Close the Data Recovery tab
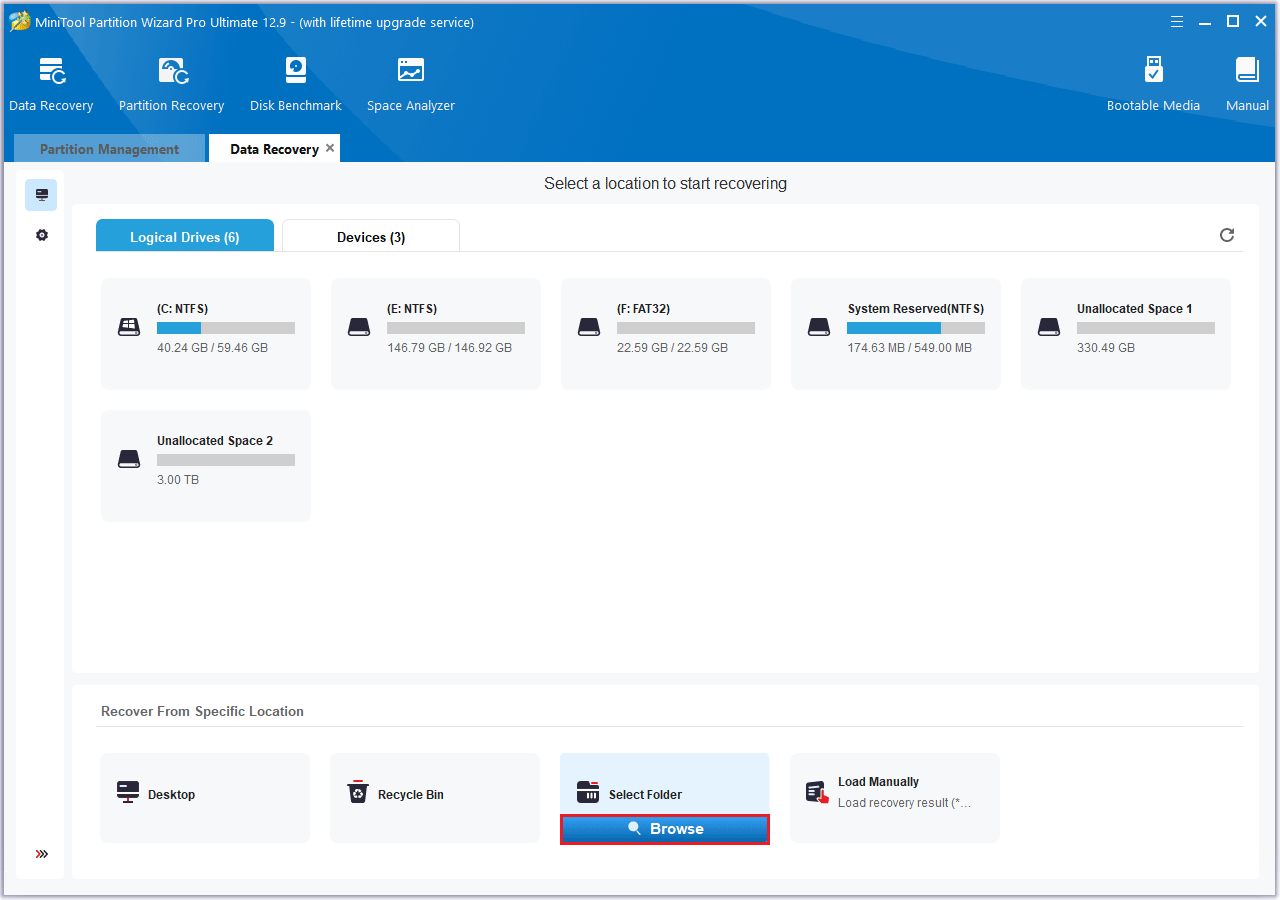Image resolution: width=1280 pixels, height=900 pixels. pyautogui.click(x=330, y=148)
